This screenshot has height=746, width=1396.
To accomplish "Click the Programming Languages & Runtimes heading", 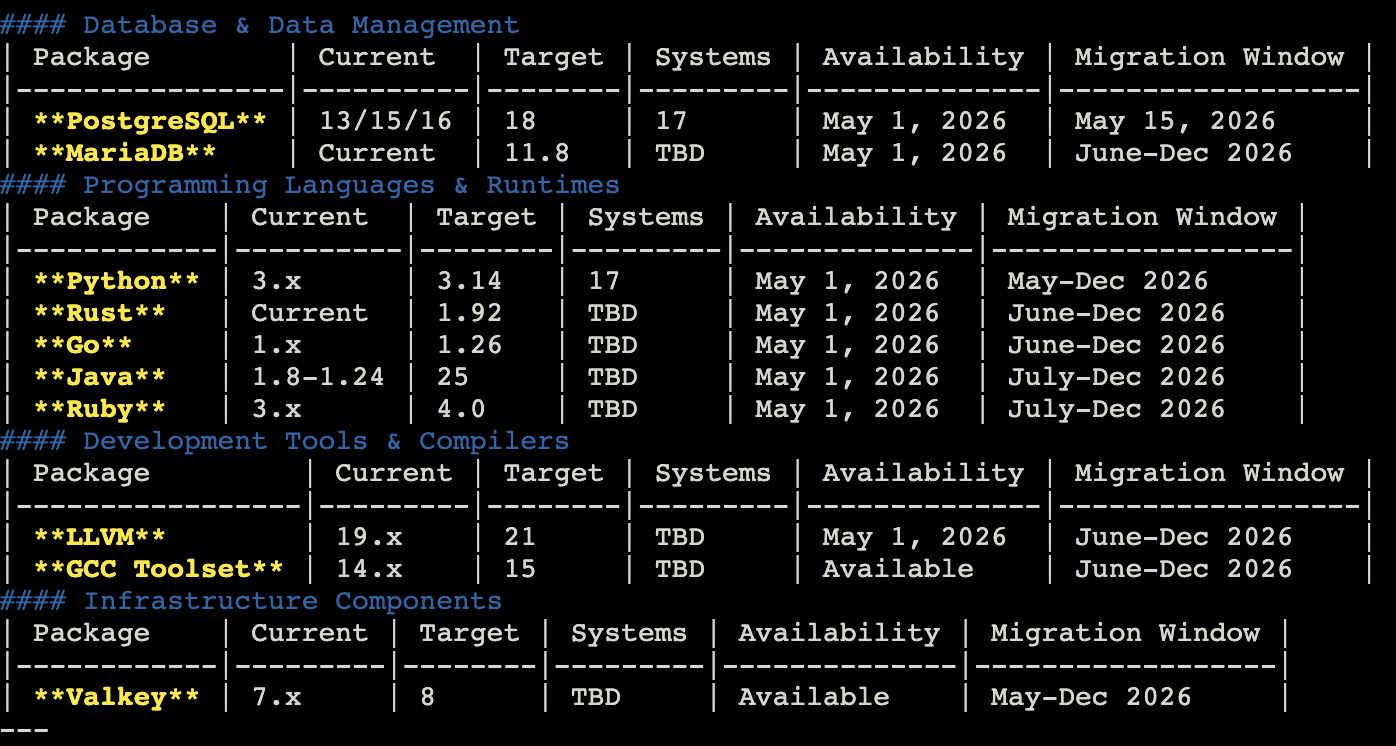I will (351, 185).
